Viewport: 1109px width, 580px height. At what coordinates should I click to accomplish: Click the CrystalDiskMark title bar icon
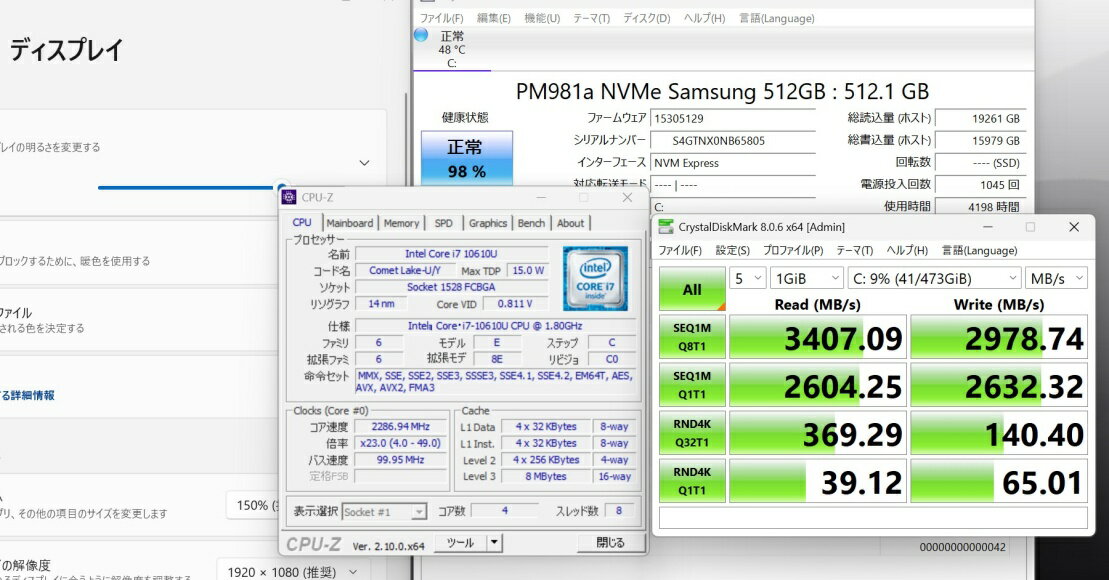tap(667, 227)
